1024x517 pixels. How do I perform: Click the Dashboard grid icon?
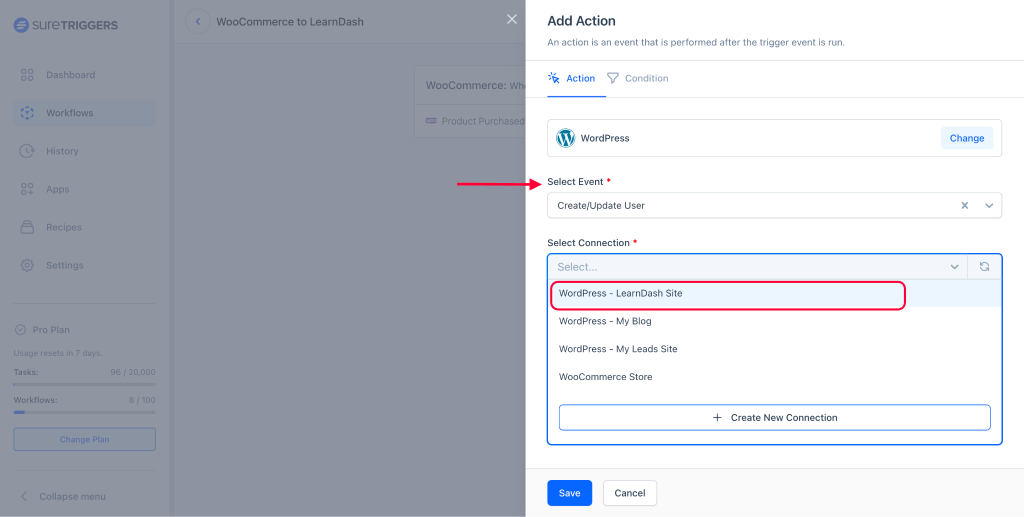tap(27, 75)
